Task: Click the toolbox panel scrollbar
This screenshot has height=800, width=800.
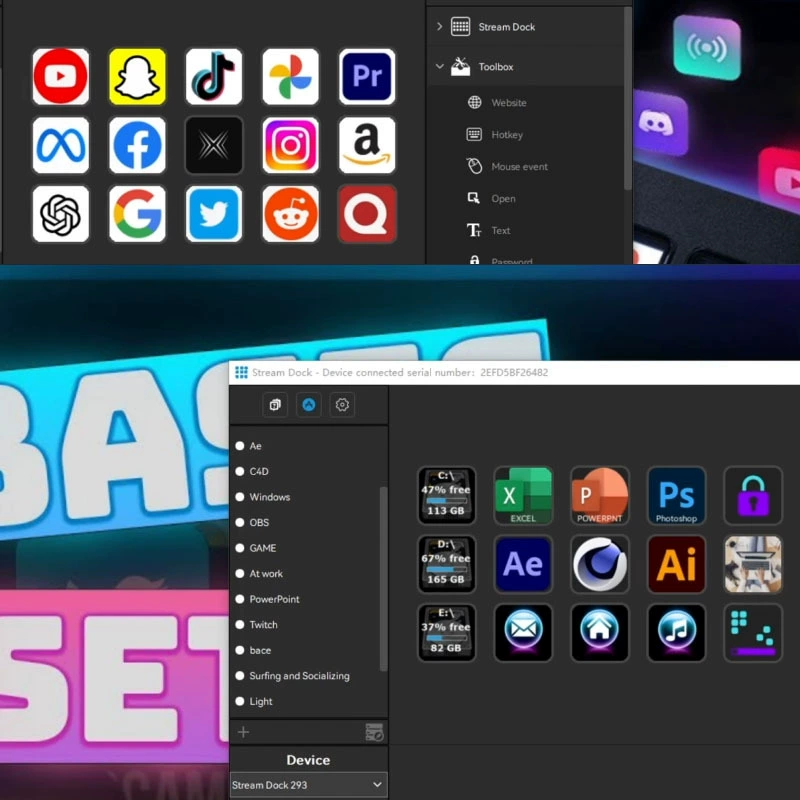Action: click(x=628, y=98)
